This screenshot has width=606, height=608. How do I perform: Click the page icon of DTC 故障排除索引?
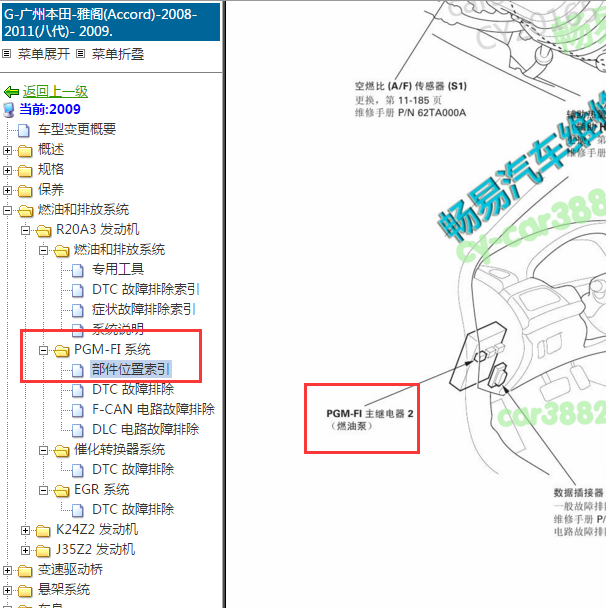(78, 290)
